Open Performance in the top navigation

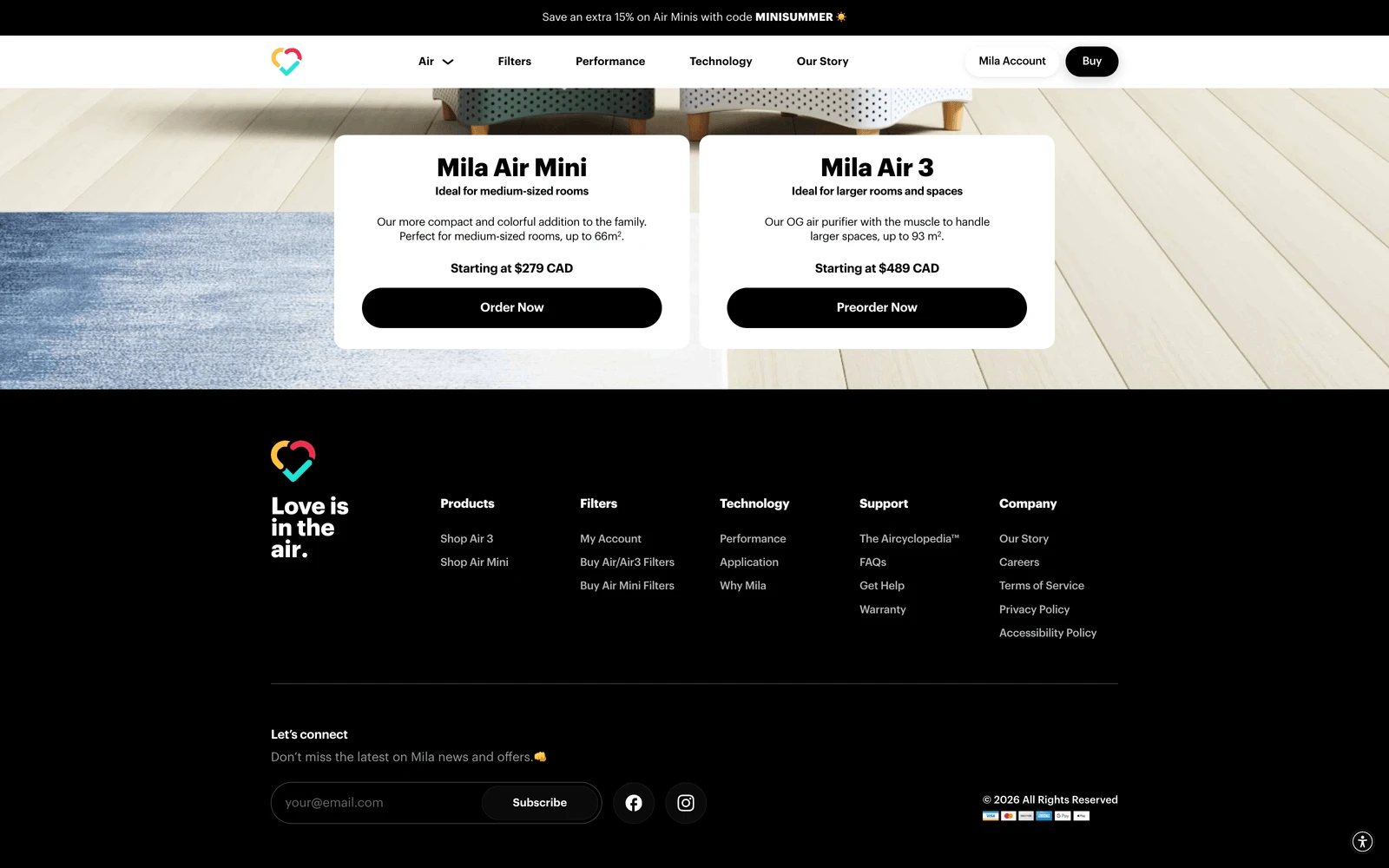pyautogui.click(x=610, y=62)
